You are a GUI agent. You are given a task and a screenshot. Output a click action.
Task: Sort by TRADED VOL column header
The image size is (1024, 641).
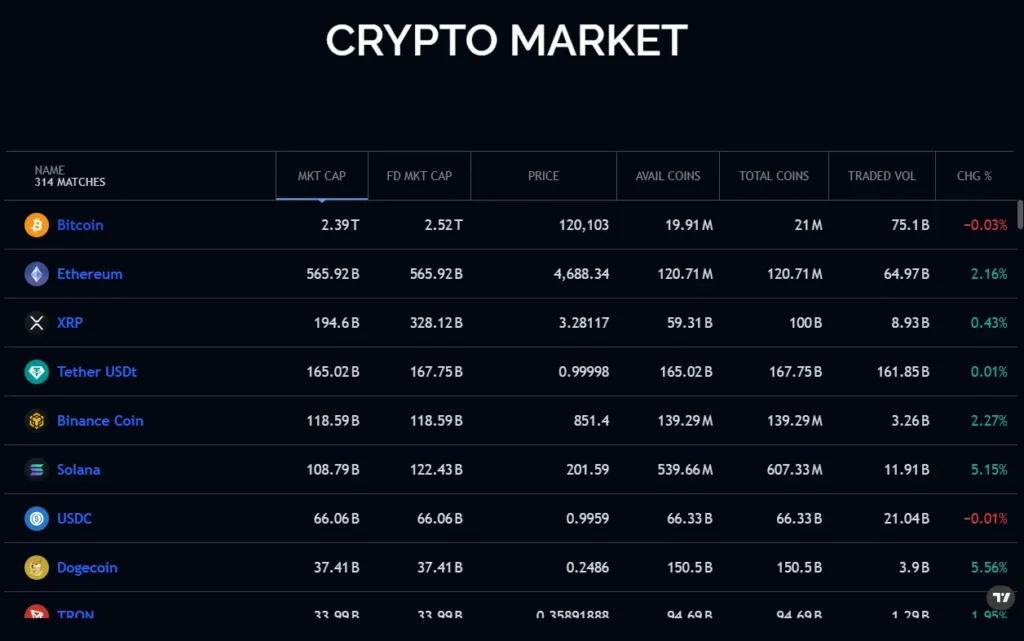[x=882, y=176]
